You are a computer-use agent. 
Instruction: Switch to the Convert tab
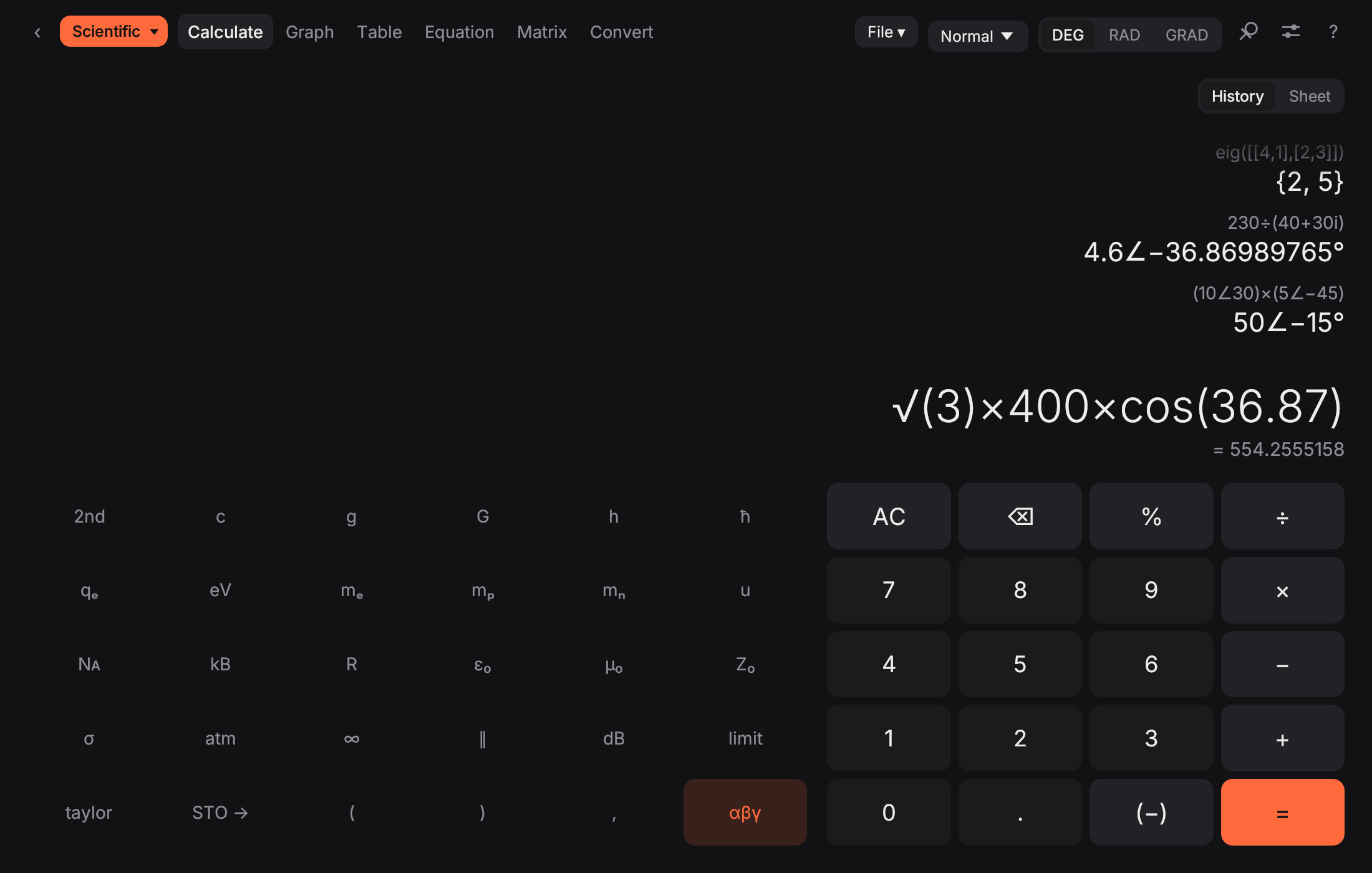622,32
